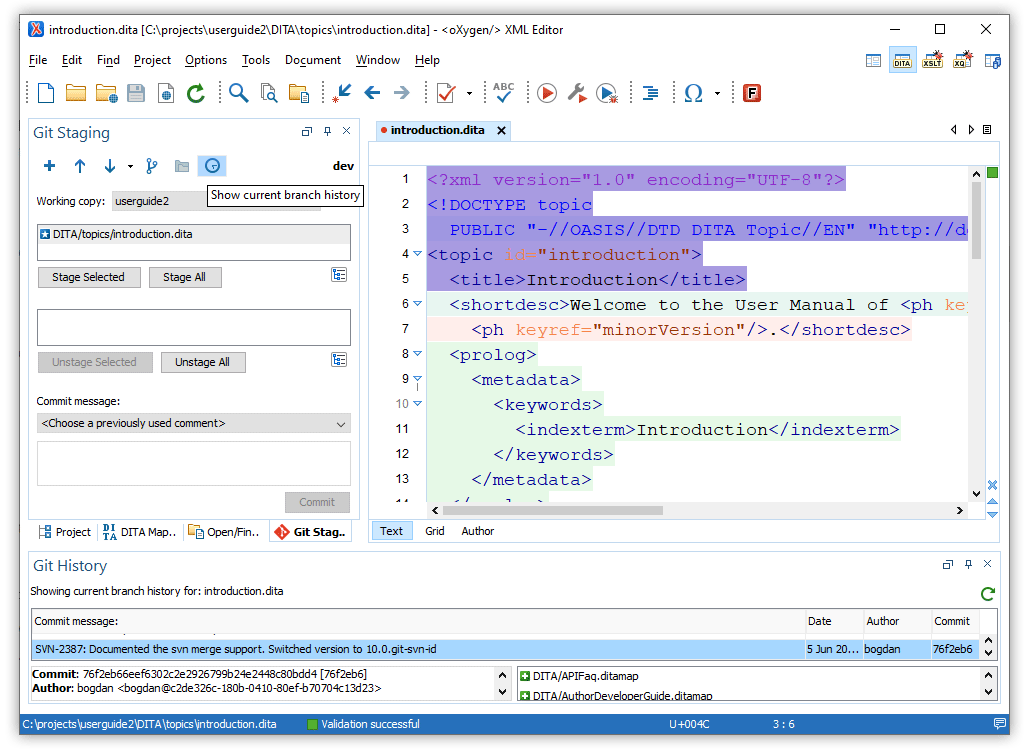Click the editor vertical scrollbar thumb
The image size is (1030, 750).
tap(976, 220)
